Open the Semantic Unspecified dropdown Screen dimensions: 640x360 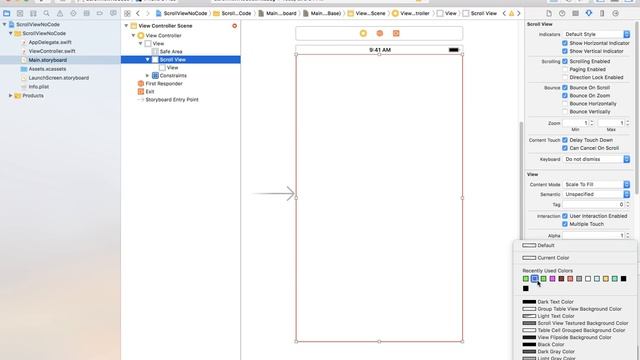coord(596,194)
